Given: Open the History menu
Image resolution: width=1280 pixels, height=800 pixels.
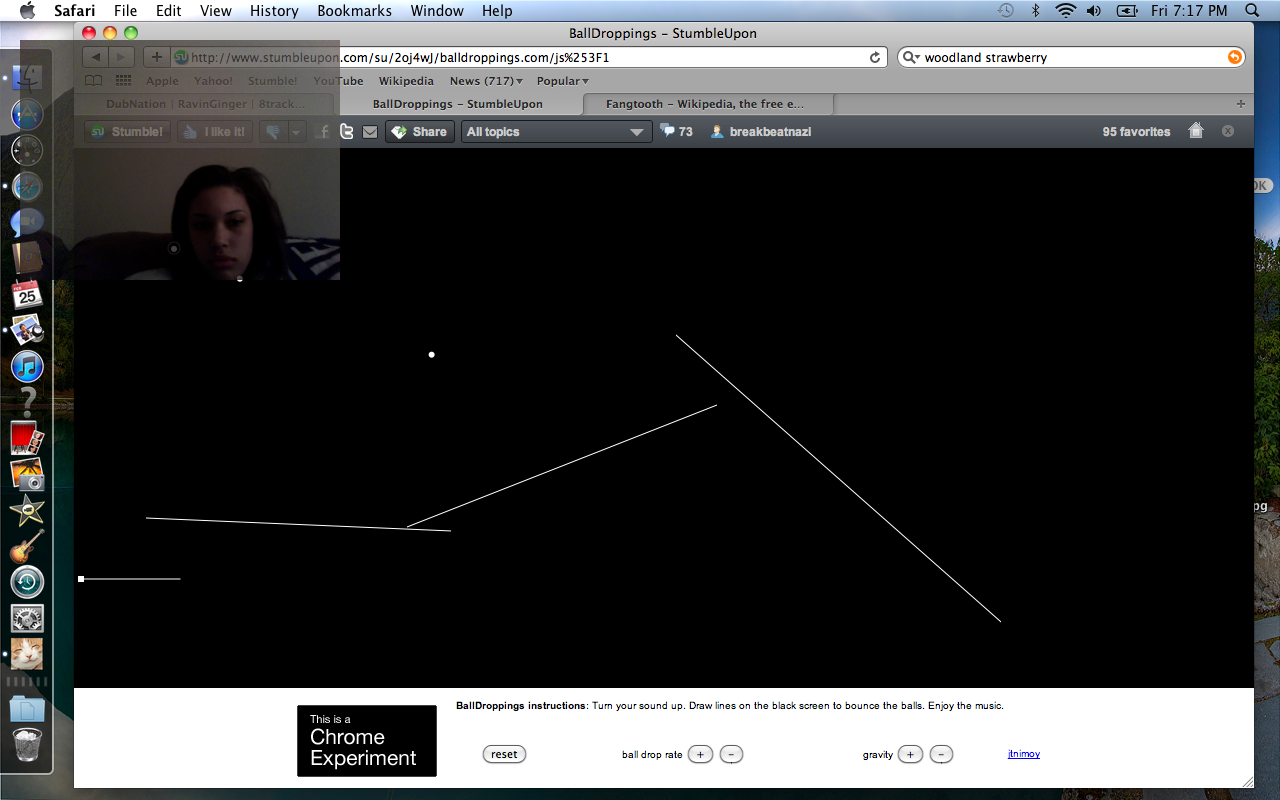Looking at the screenshot, I should [274, 11].
